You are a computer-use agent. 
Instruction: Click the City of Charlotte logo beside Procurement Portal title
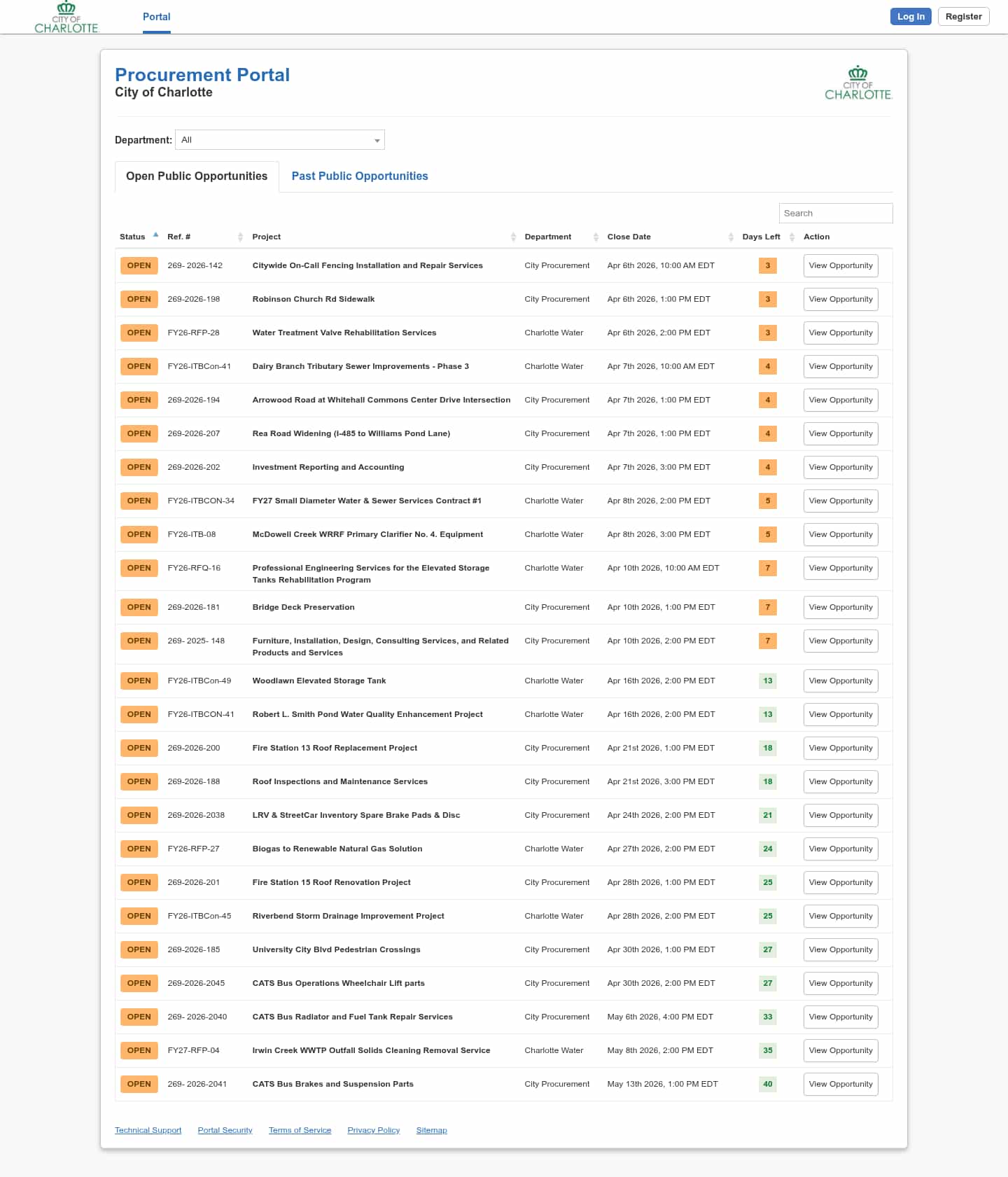pos(858,83)
